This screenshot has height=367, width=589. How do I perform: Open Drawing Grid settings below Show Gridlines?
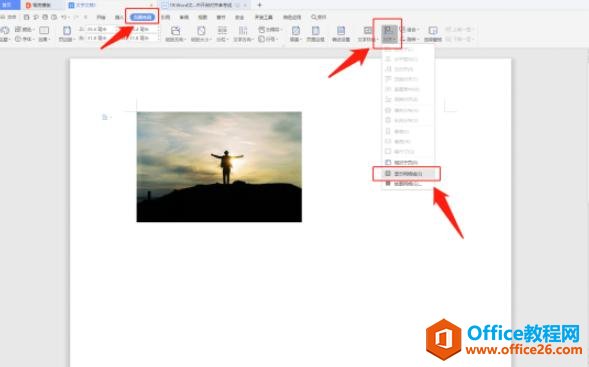coord(407,184)
